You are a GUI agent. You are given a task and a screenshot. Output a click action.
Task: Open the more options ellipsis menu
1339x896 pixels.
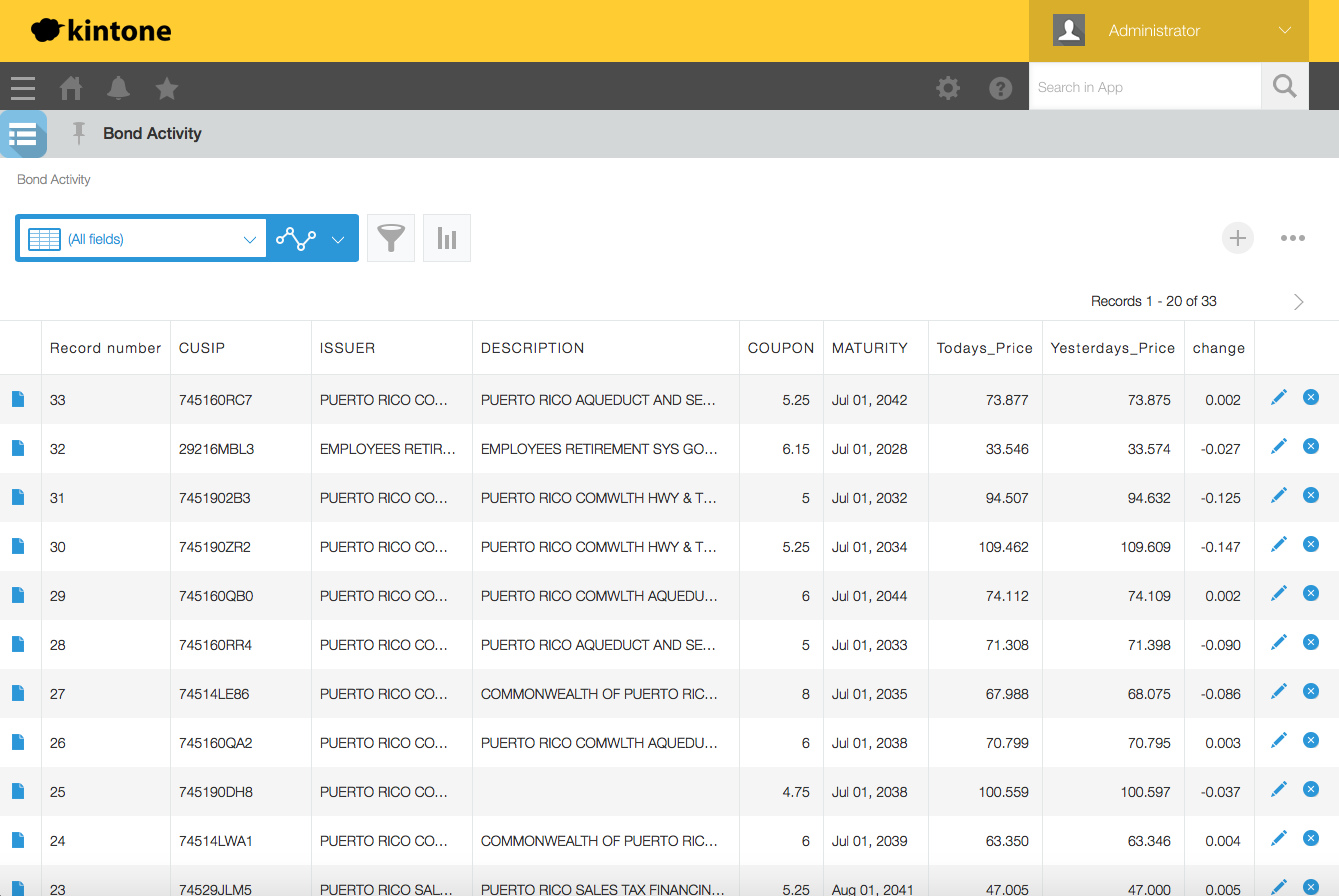pos(1292,238)
